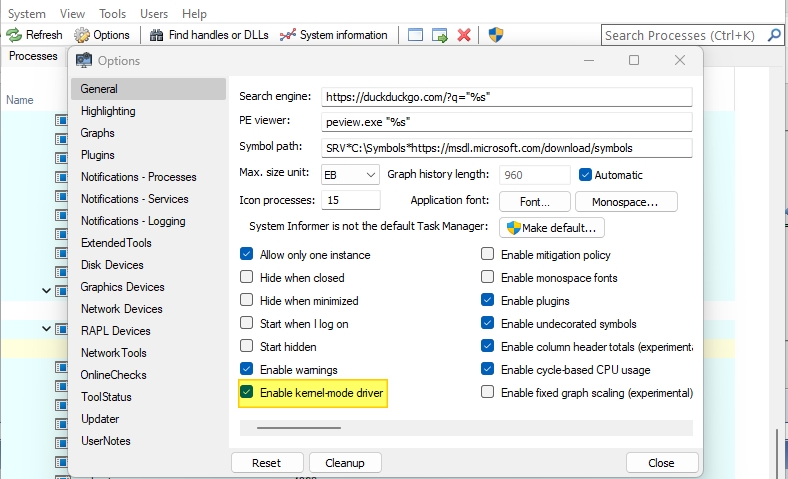788x479 pixels.
Task: Disable the Enable plugins checkbox
Action: [487, 300]
